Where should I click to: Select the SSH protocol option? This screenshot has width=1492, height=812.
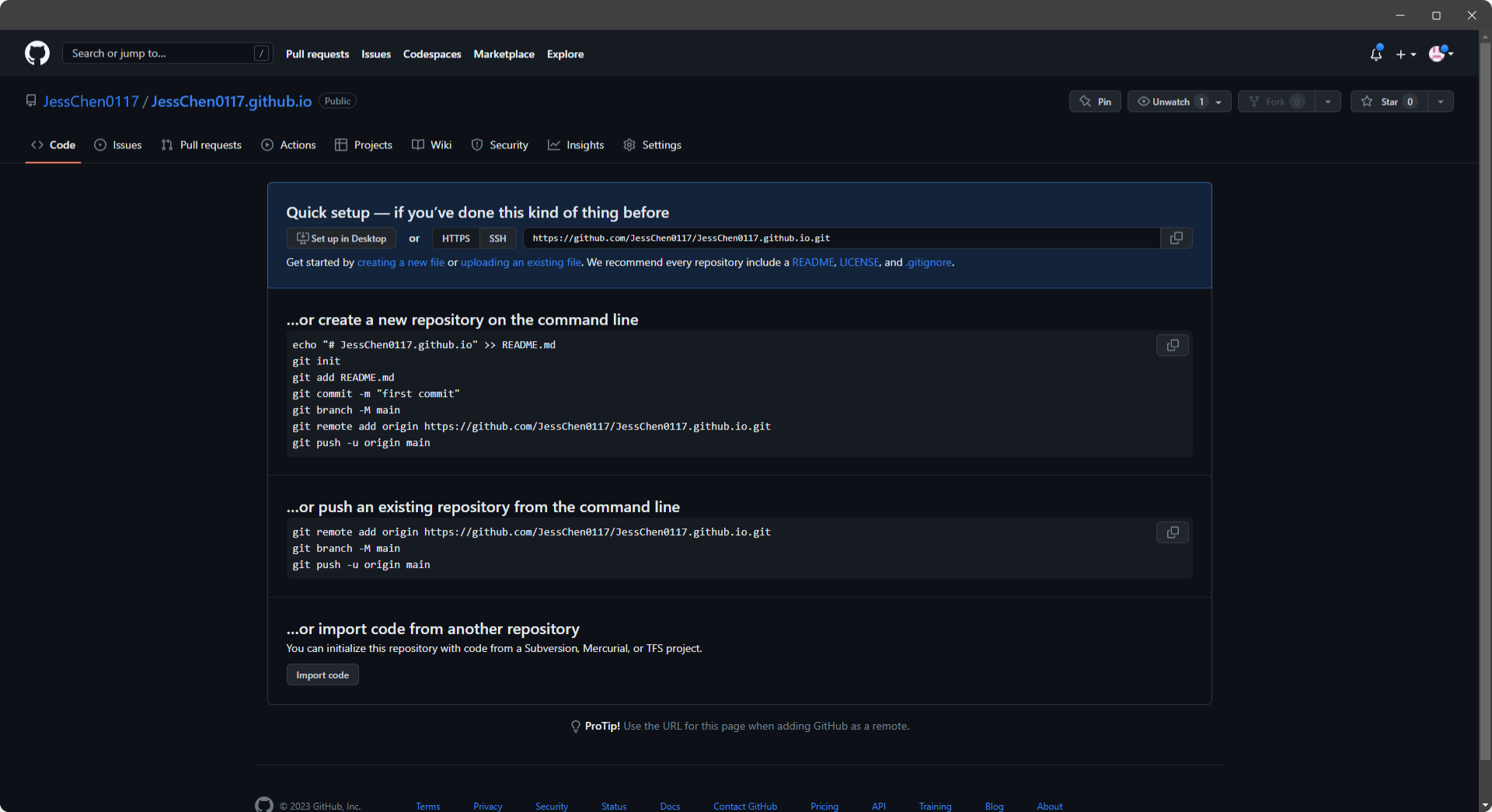tap(498, 239)
